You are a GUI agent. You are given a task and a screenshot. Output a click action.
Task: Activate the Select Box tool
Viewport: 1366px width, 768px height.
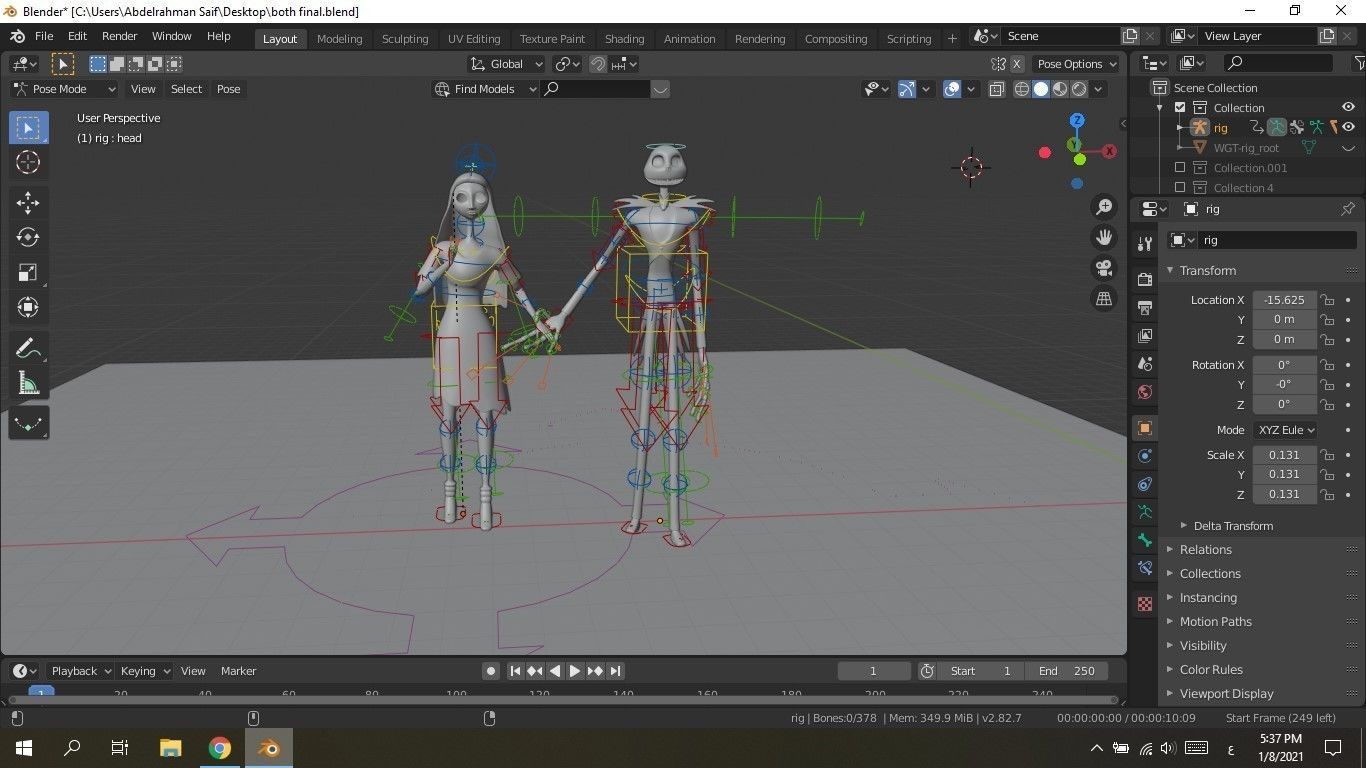[x=28, y=128]
